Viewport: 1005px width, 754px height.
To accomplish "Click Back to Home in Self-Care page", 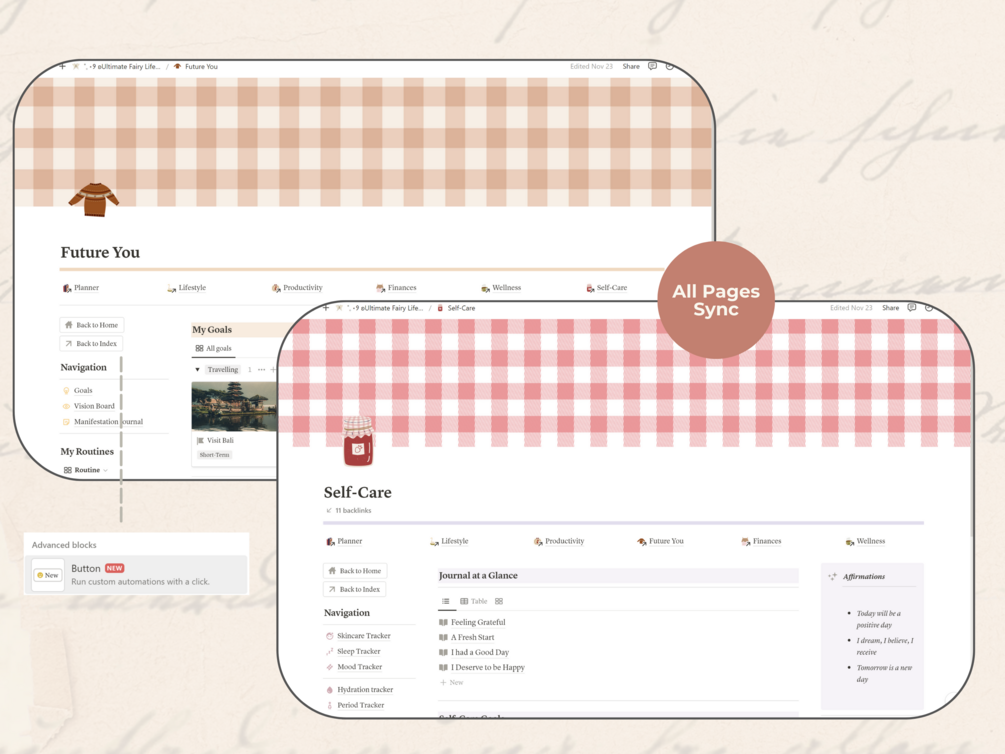I will (x=355, y=571).
